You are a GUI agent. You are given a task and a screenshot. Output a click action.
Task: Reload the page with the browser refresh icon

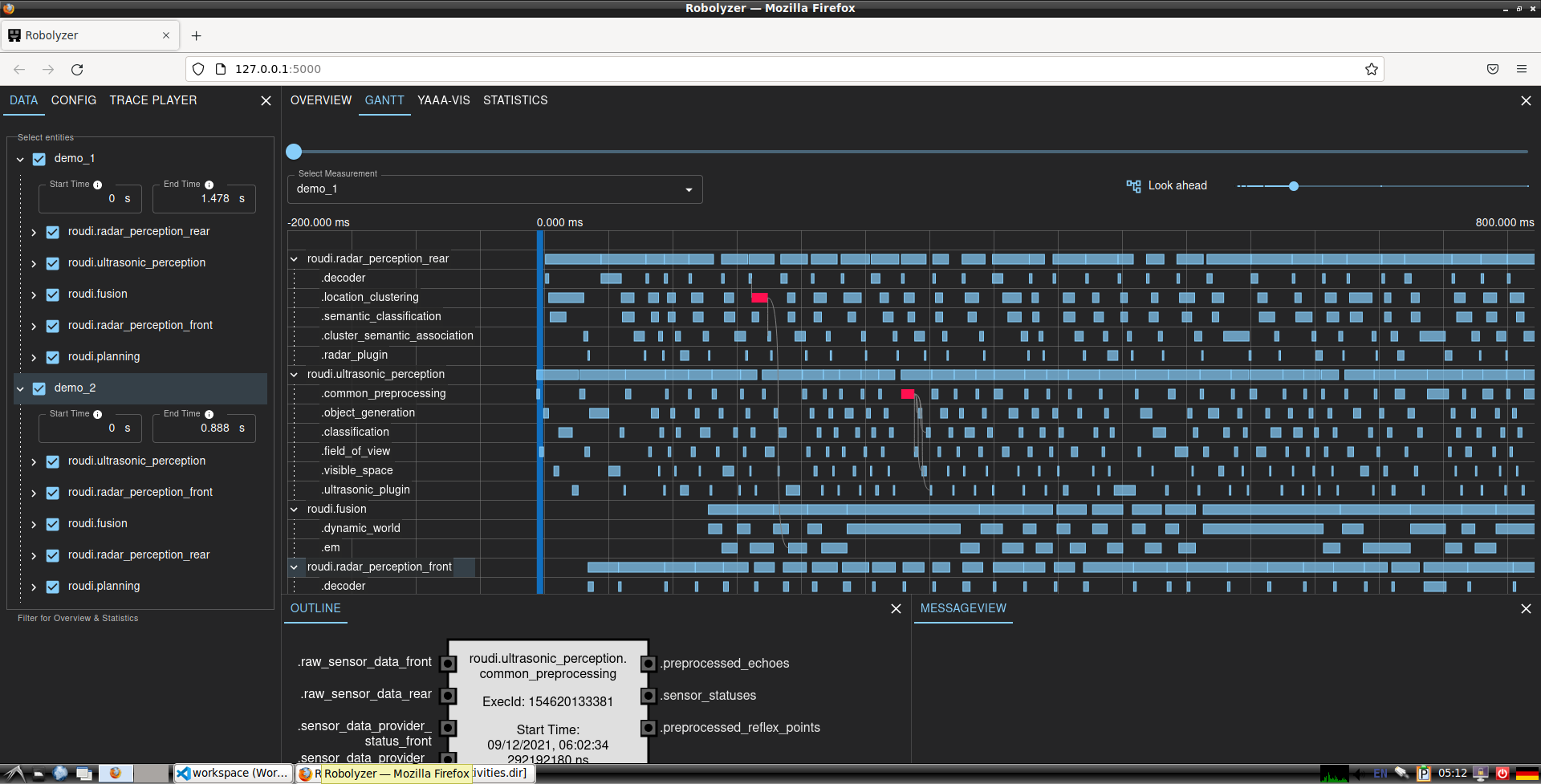(77, 70)
